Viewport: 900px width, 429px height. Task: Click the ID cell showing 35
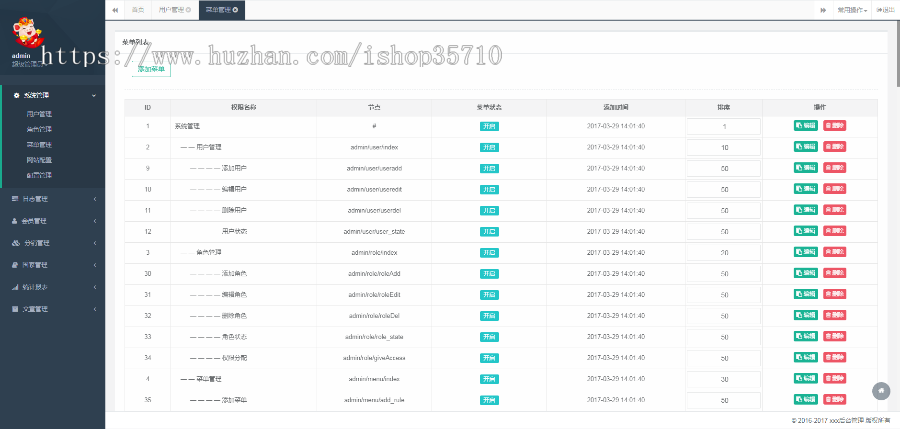click(x=148, y=400)
